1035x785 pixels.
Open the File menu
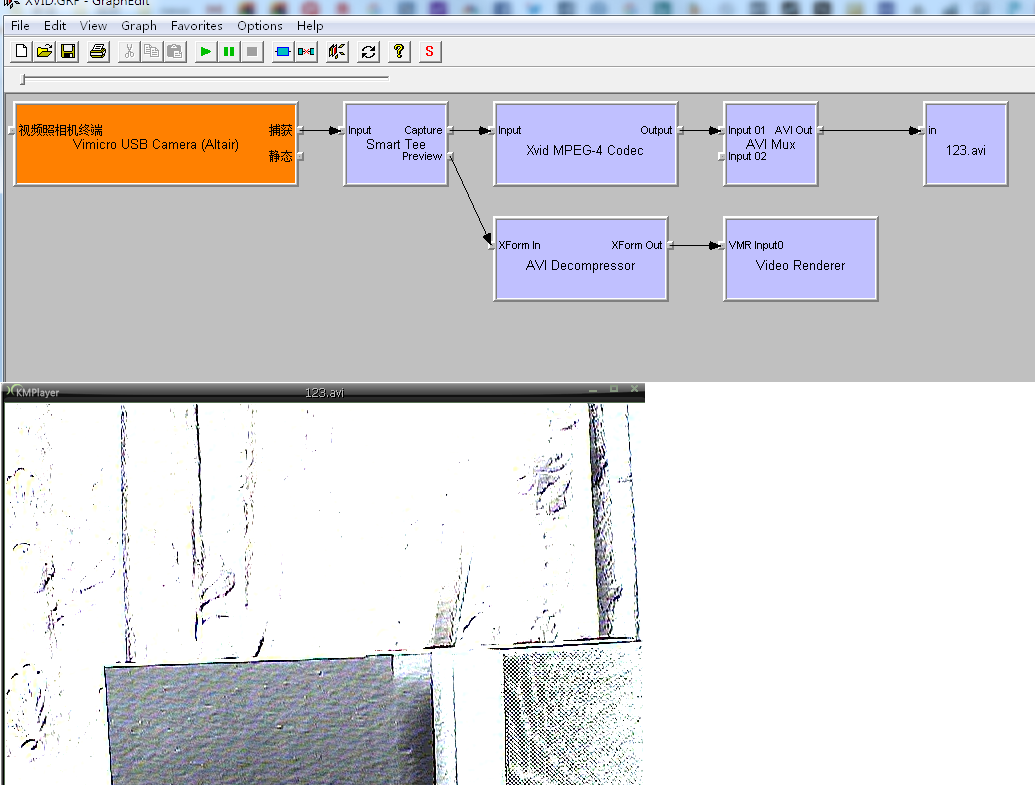pos(20,26)
